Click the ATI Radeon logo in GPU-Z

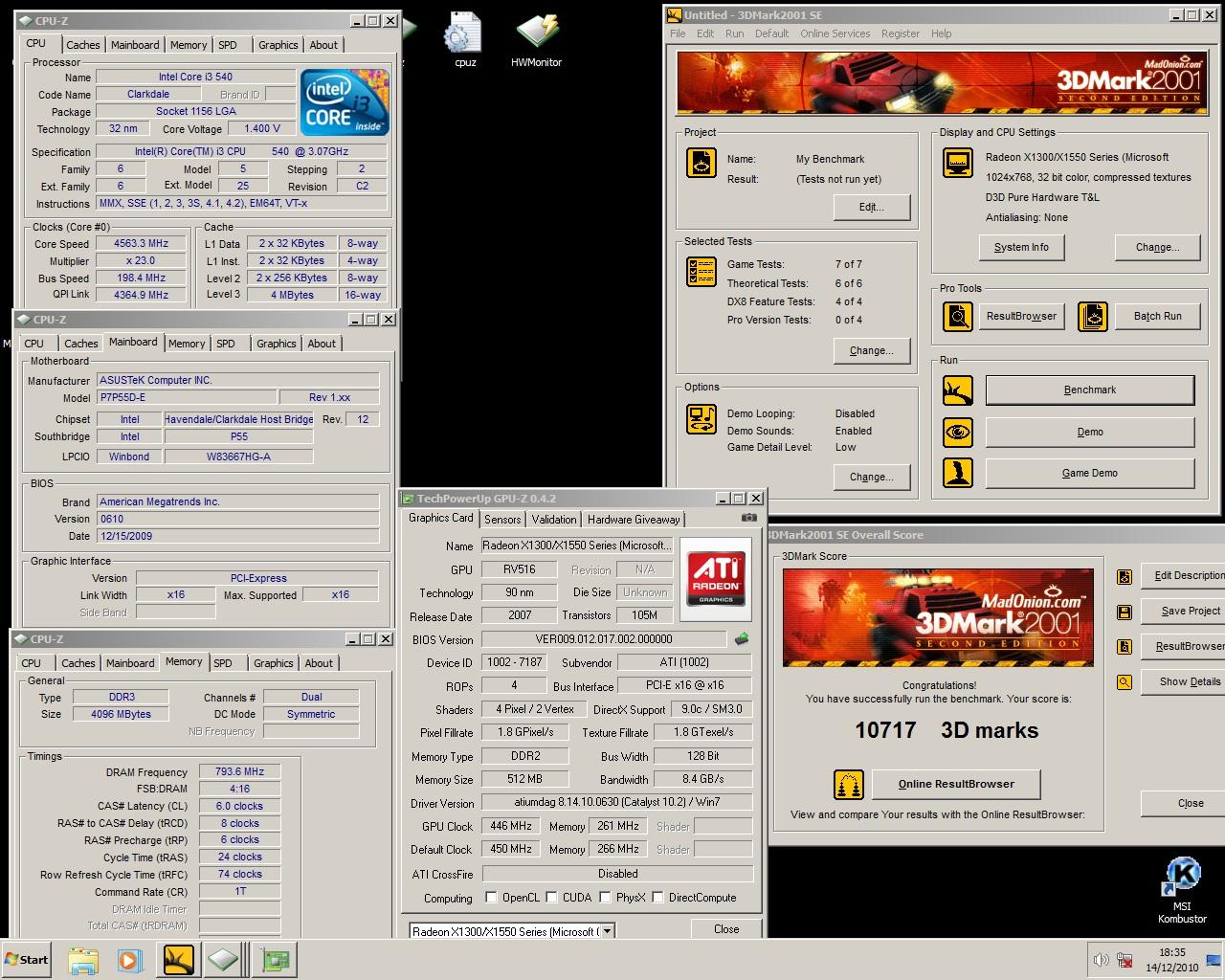pyautogui.click(x=717, y=578)
